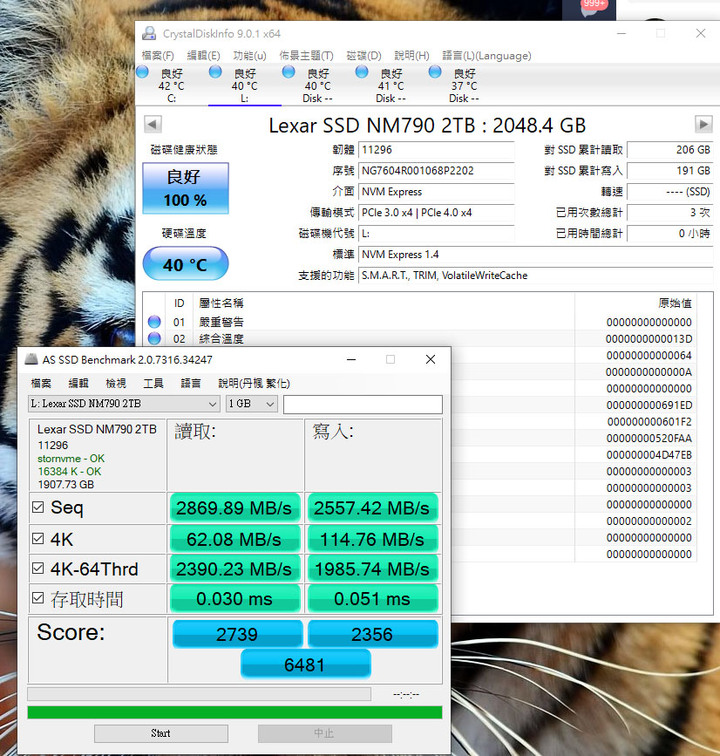
Task: Click the 傳輸模式 field PCIe 3.0 x4 | PCIe 4.0 x4
Action: (x=436, y=213)
